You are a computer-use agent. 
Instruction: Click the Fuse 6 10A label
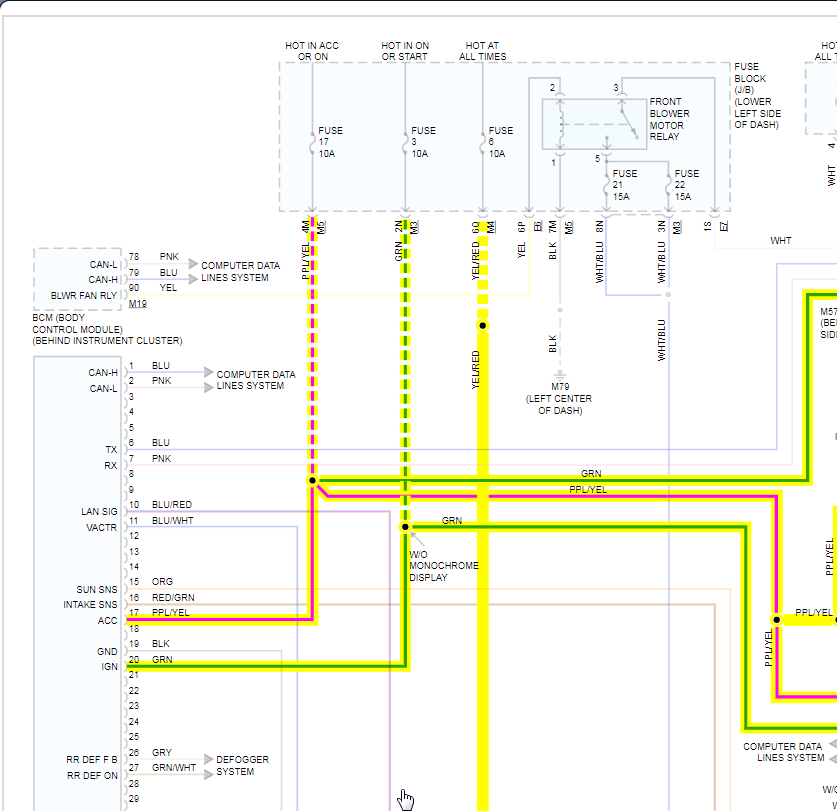click(x=501, y=142)
